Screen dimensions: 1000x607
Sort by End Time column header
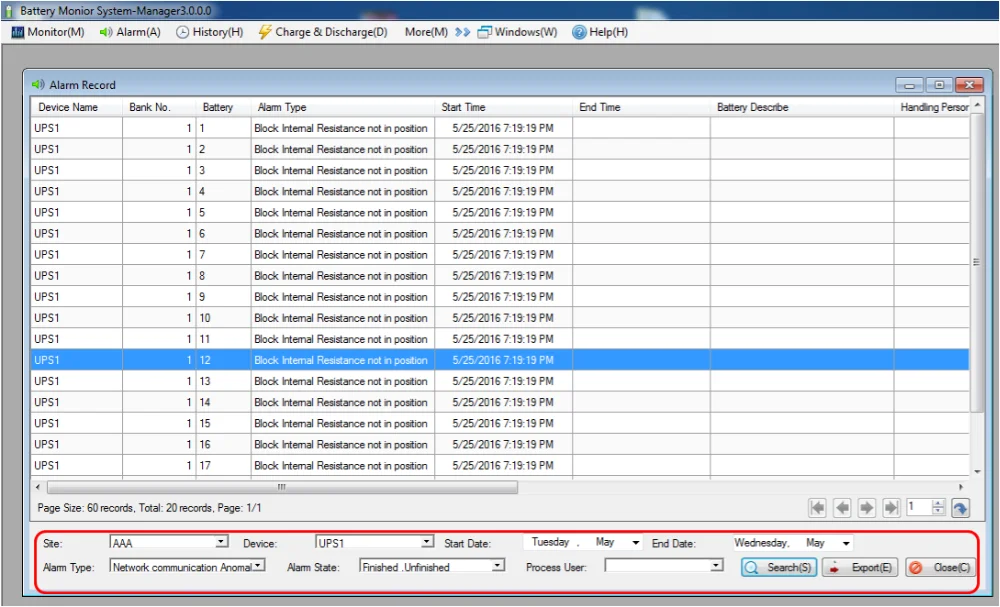click(x=641, y=107)
